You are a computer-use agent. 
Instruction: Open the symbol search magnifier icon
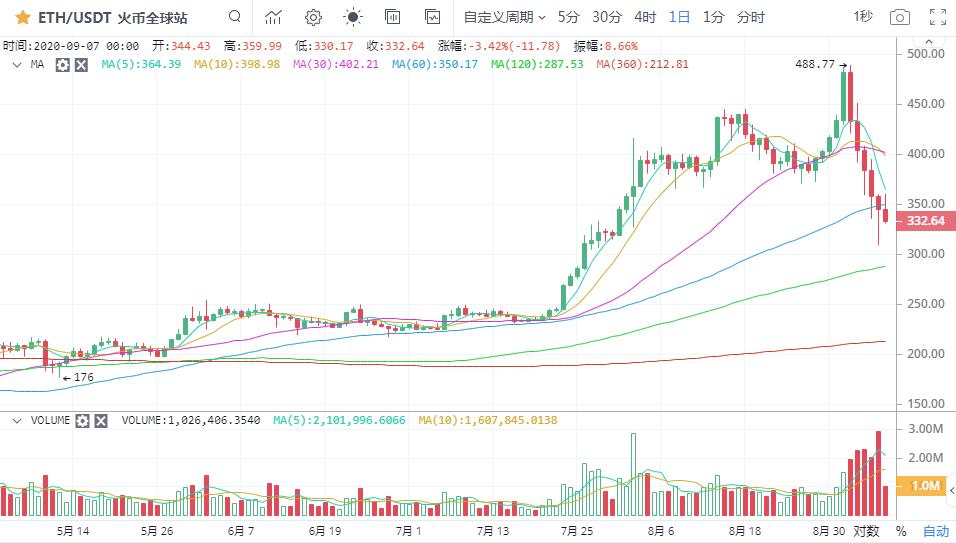235,16
